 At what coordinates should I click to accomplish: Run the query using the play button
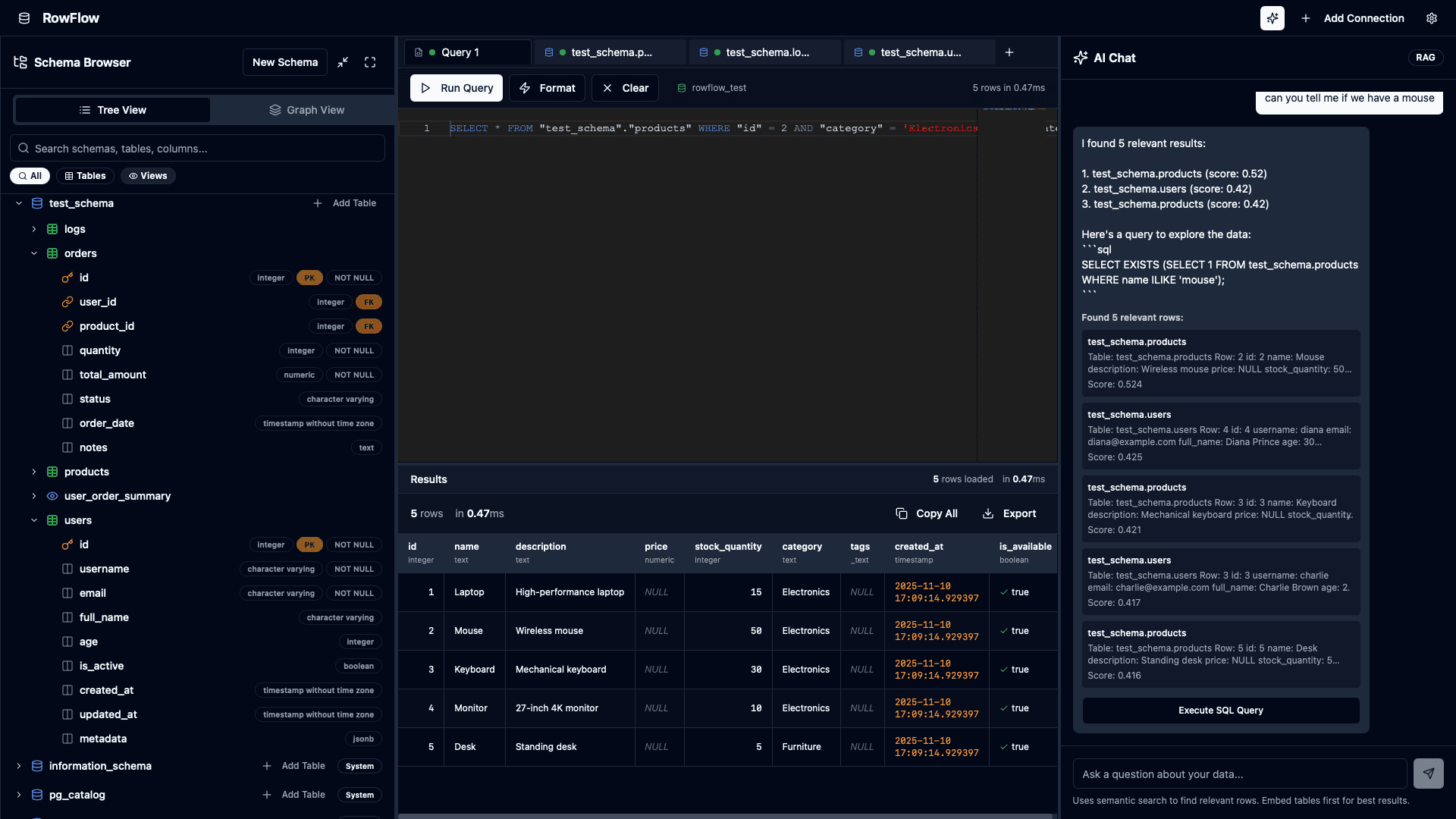[456, 87]
